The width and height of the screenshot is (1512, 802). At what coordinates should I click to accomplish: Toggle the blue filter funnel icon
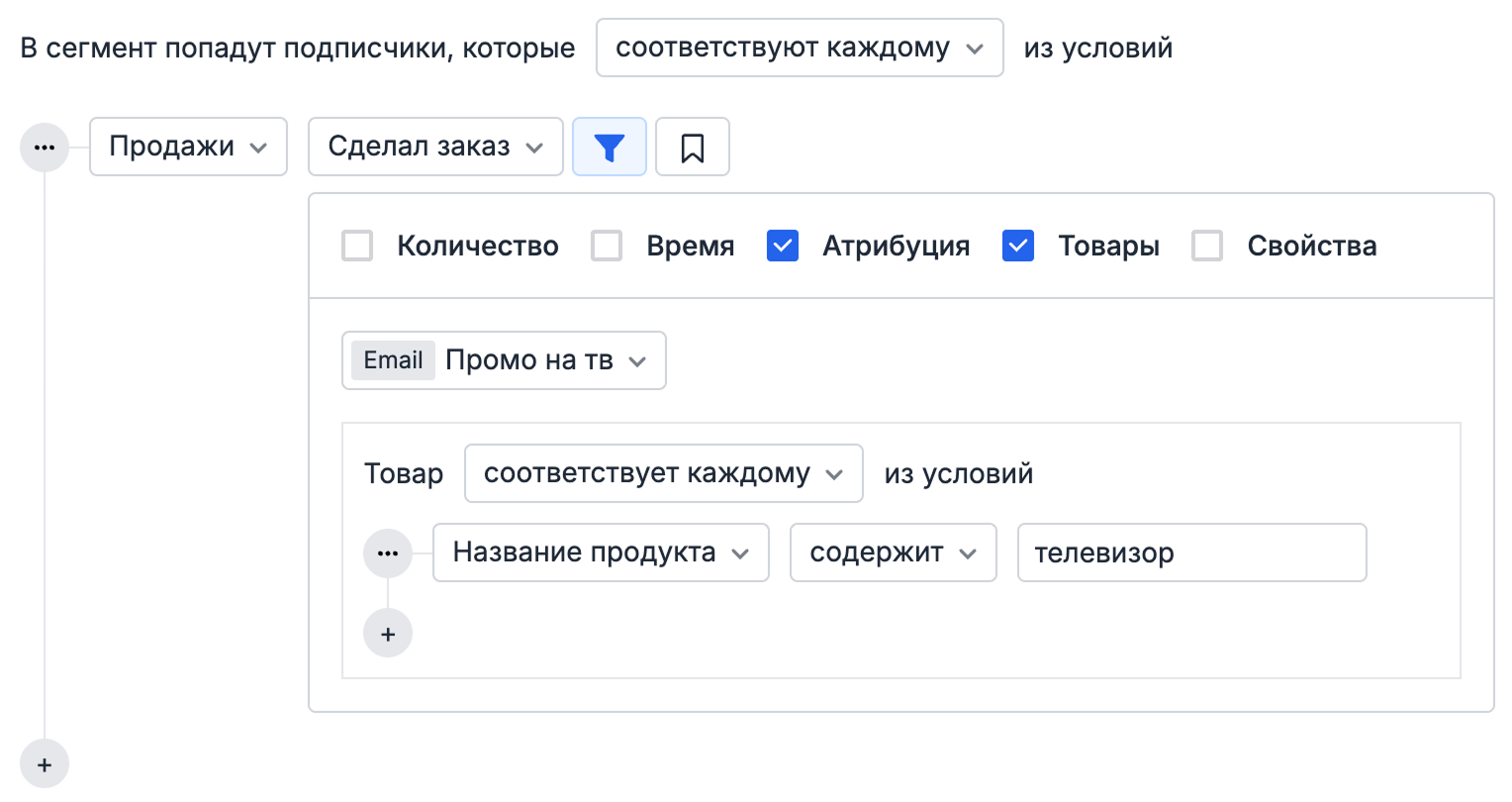[610, 147]
